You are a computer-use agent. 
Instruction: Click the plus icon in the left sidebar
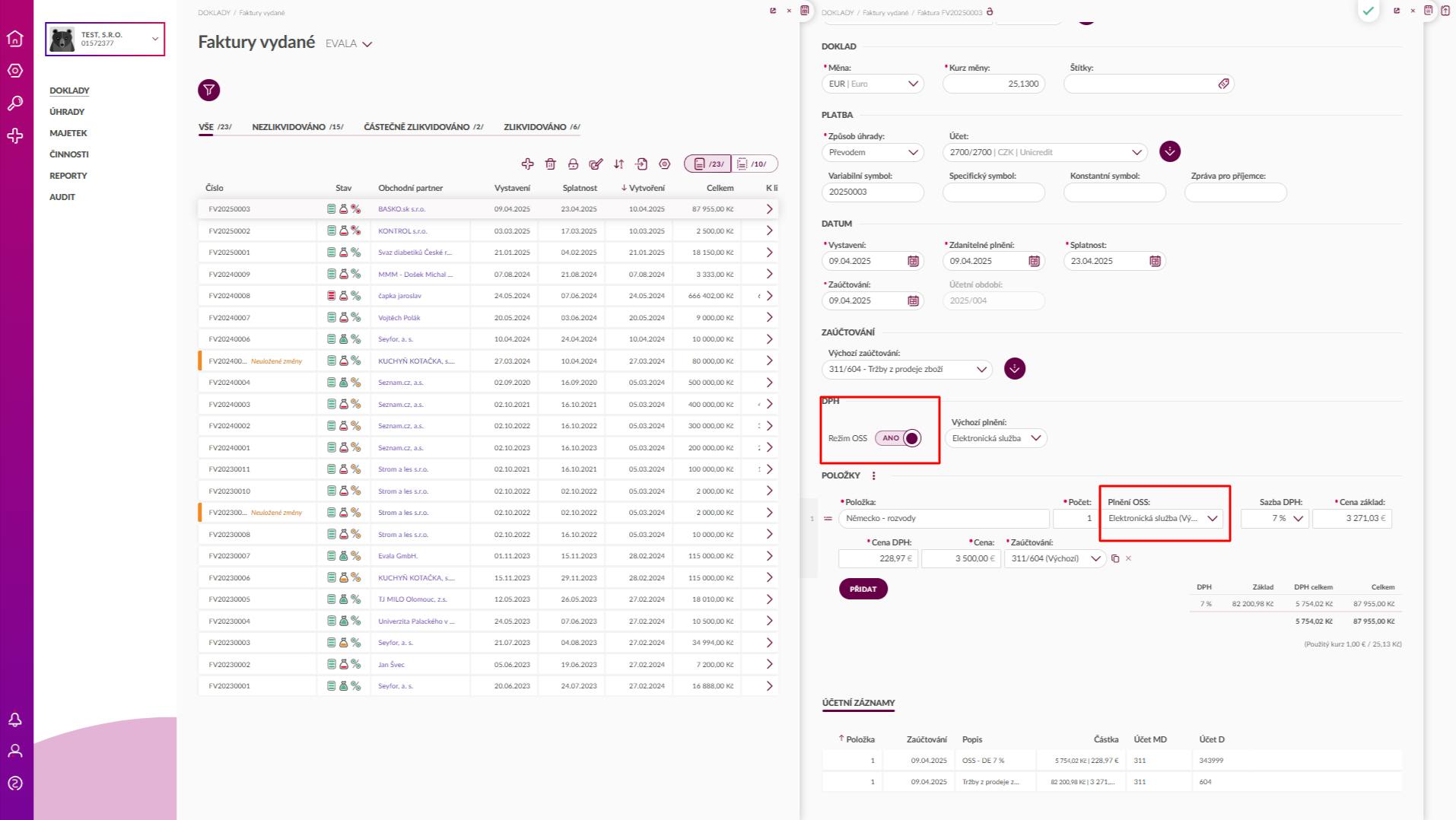(x=15, y=136)
